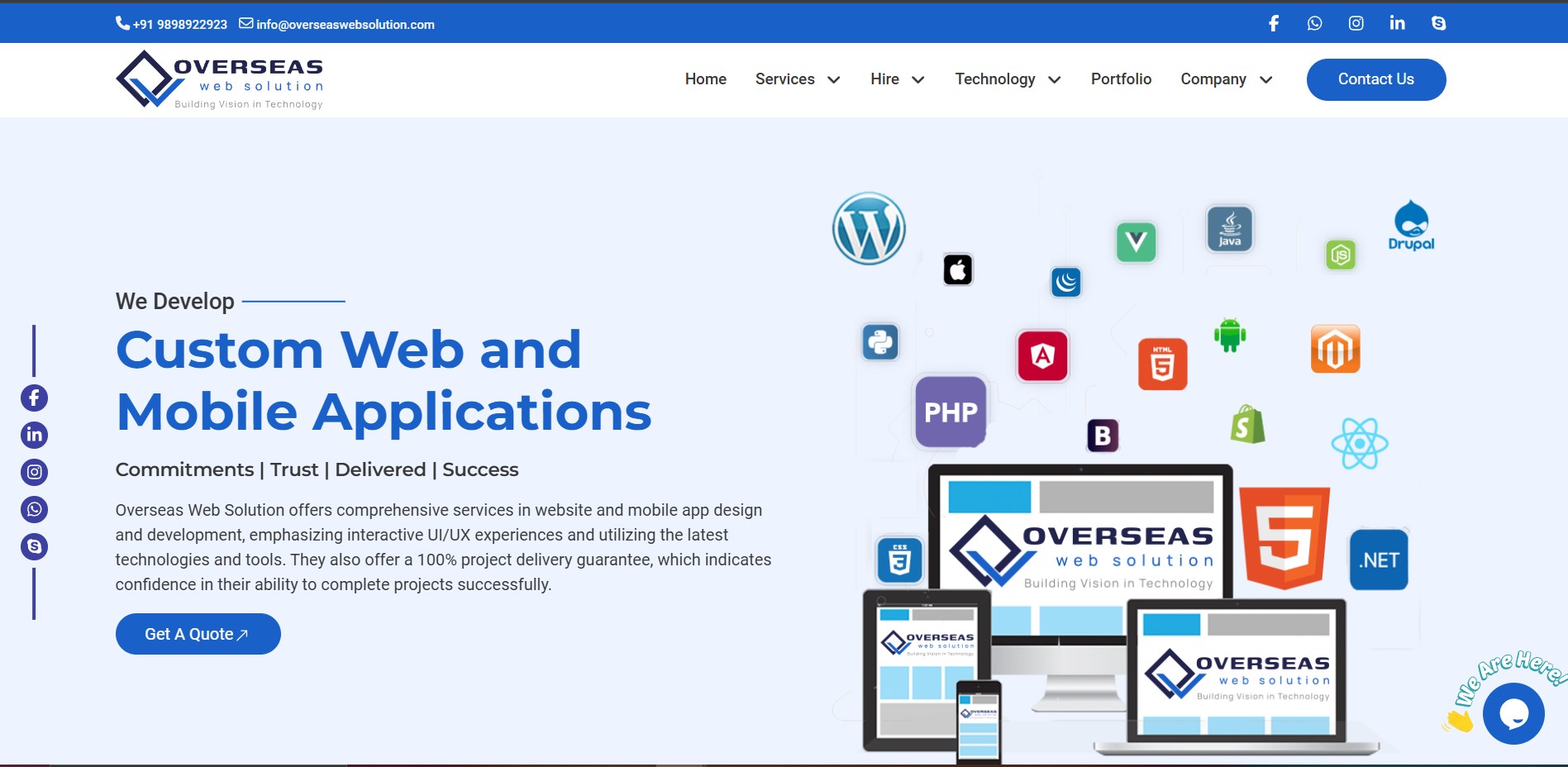Click the WordPress logo icon

click(869, 229)
